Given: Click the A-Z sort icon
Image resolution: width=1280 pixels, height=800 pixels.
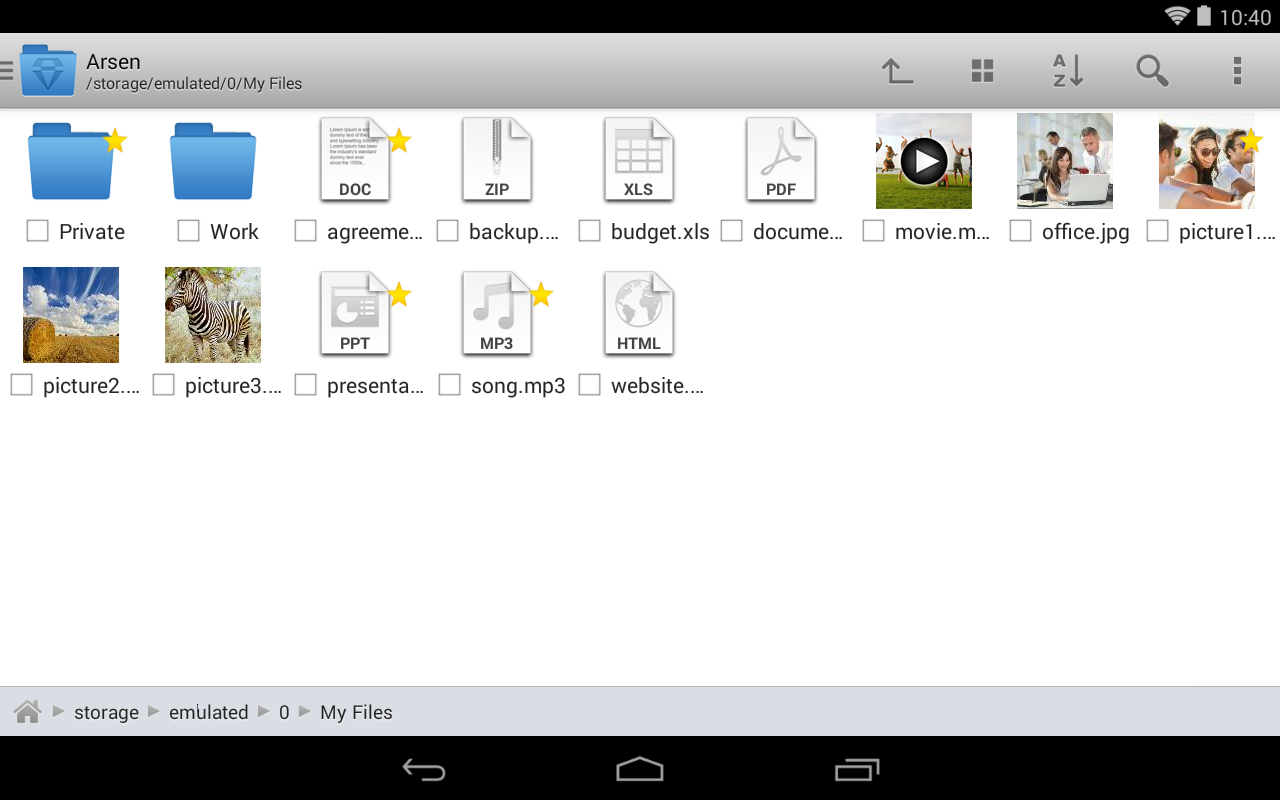Looking at the screenshot, I should (x=1066, y=70).
